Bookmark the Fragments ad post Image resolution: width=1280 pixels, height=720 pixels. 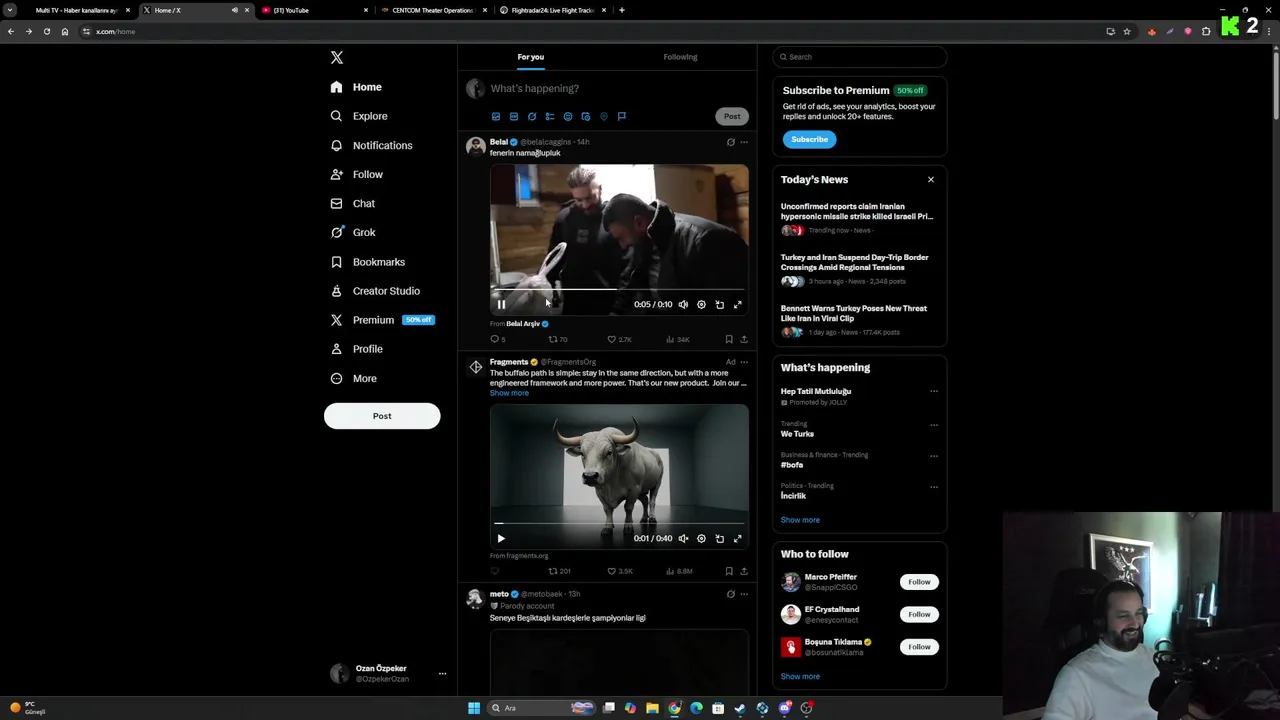coord(728,571)
